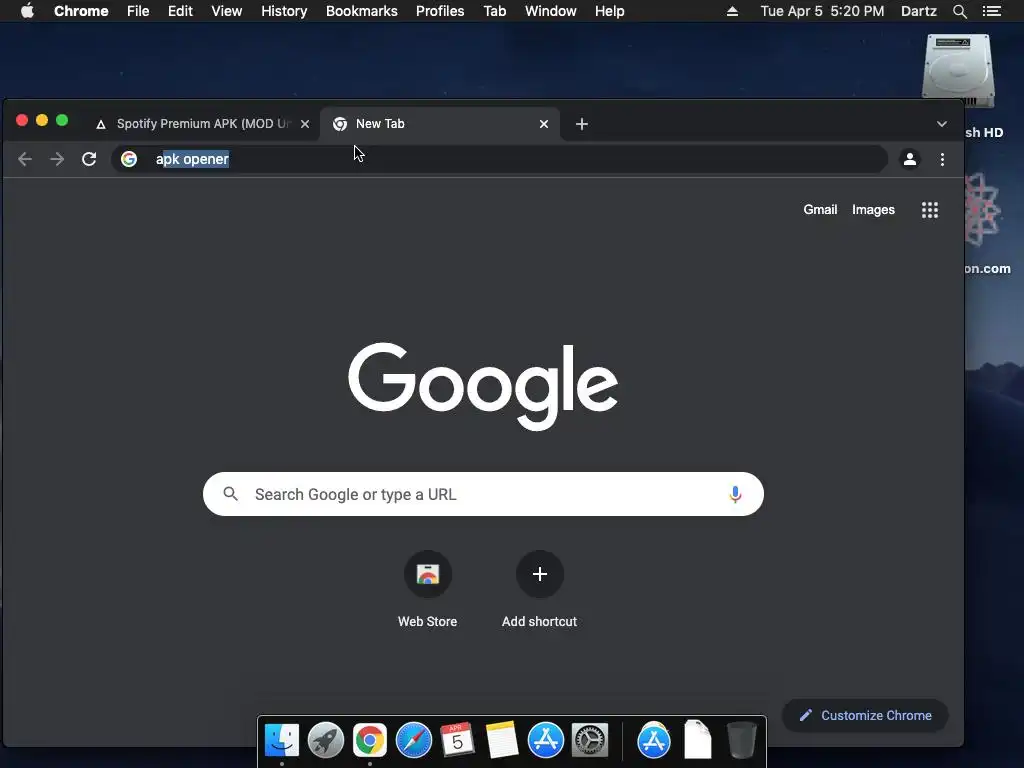Close the Spotify Premium APK tab
Screen dimensions: 1024x768
coord(305,124)
